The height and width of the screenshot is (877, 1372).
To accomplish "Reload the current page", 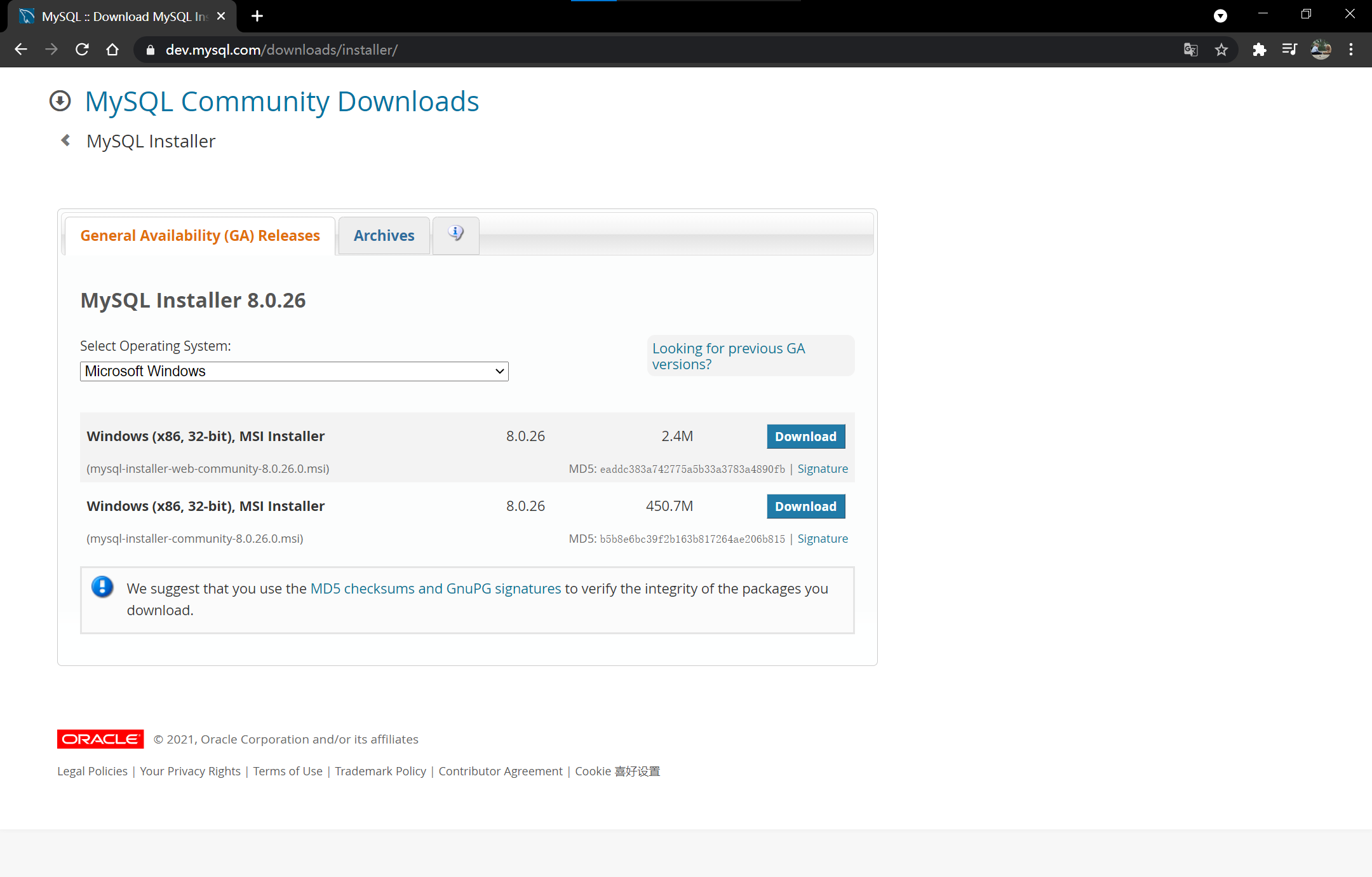I will click(x=82, y=50).
